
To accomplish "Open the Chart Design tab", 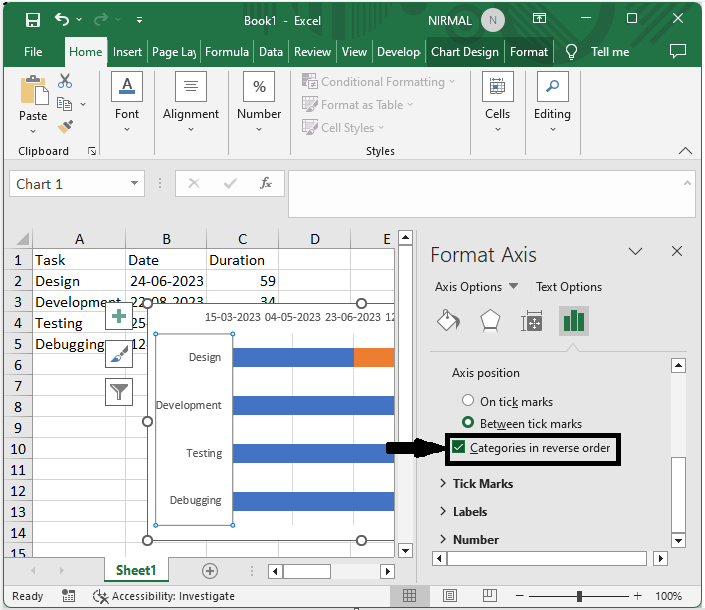I will tap(465, 52).
